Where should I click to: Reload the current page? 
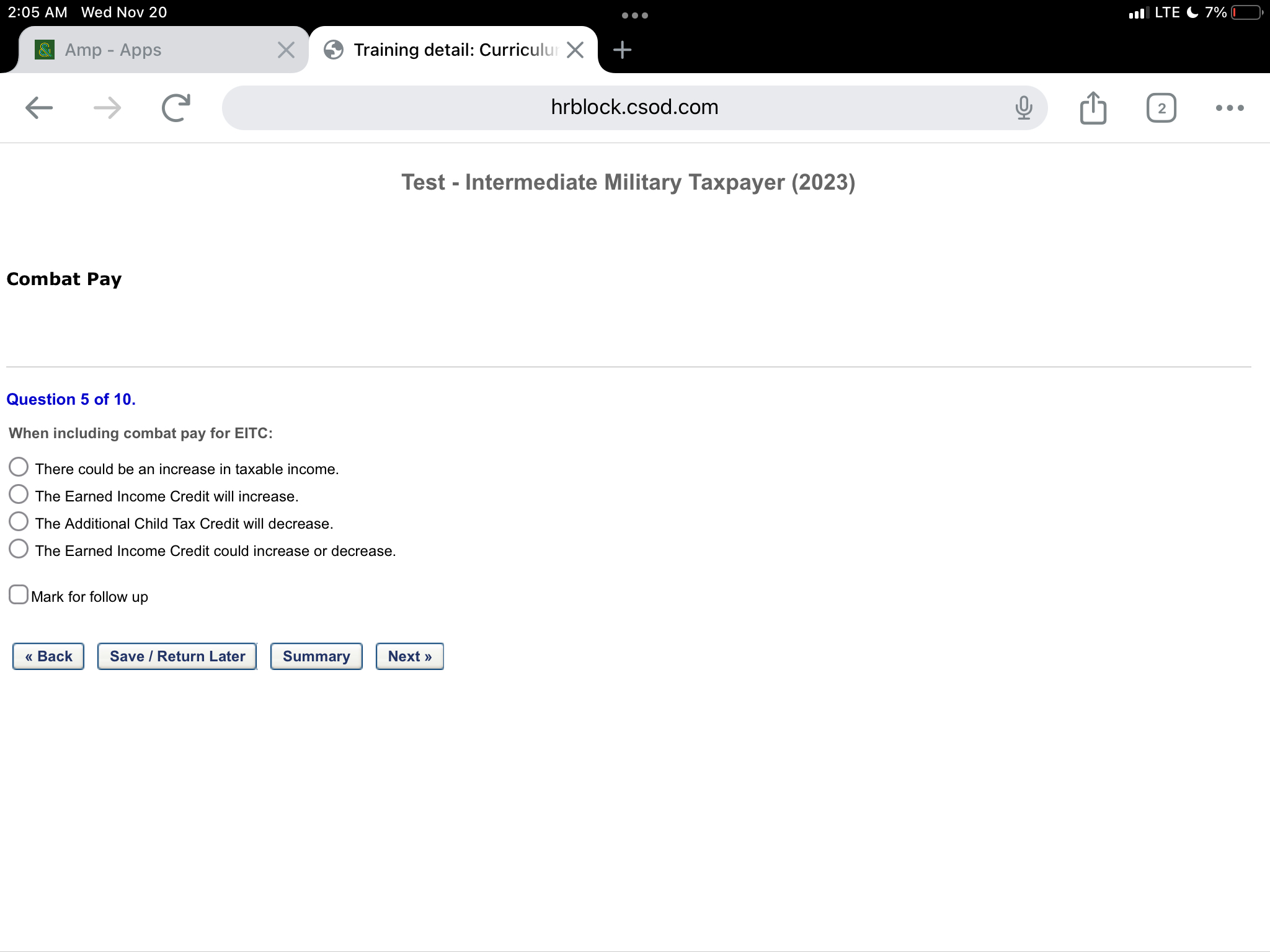(x=176, y=108)
